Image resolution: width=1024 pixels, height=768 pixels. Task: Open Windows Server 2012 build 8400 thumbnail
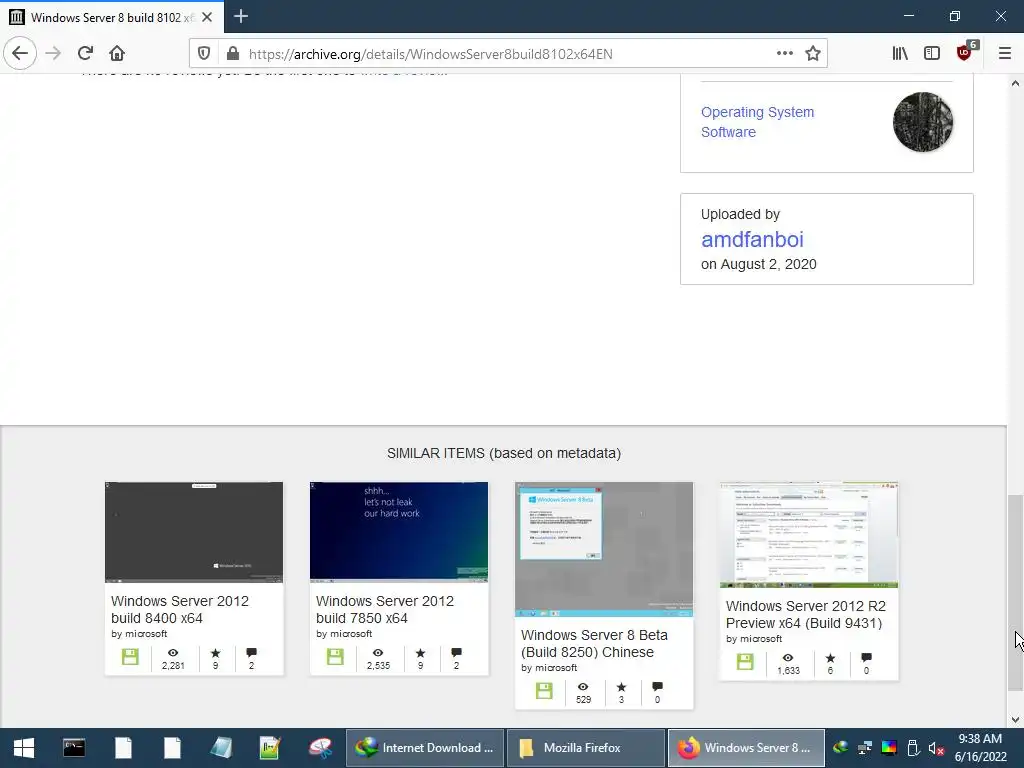click(x=194, y=532)
